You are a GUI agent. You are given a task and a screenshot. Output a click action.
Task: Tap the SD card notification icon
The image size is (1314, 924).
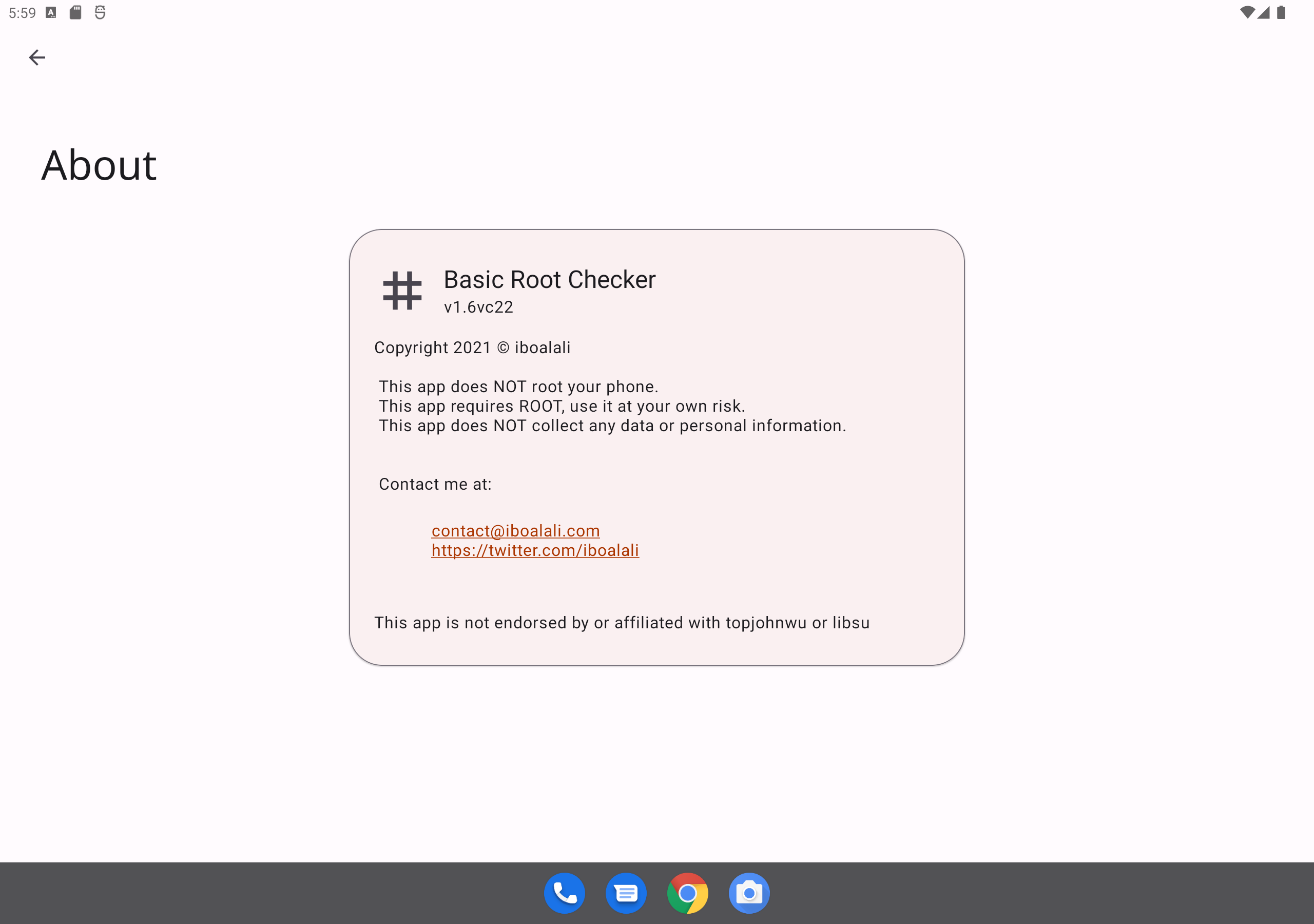75,13
